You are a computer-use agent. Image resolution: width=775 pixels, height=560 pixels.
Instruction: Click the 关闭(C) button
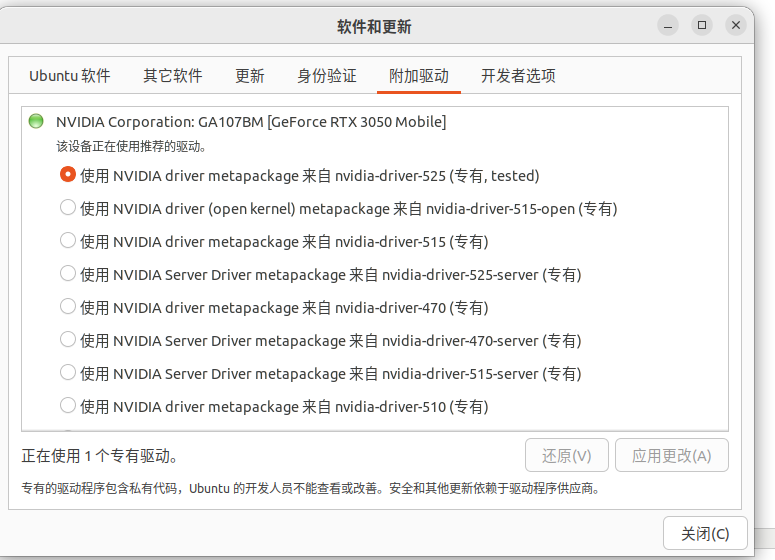click(705, 533)
